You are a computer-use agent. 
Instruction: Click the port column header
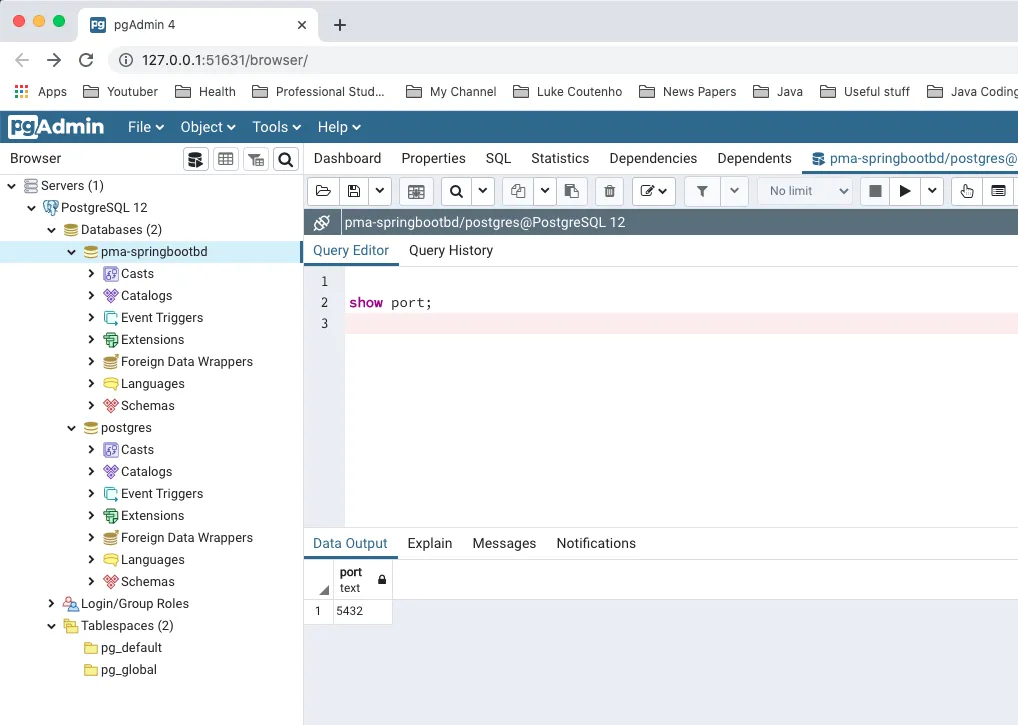click(362, 580)
